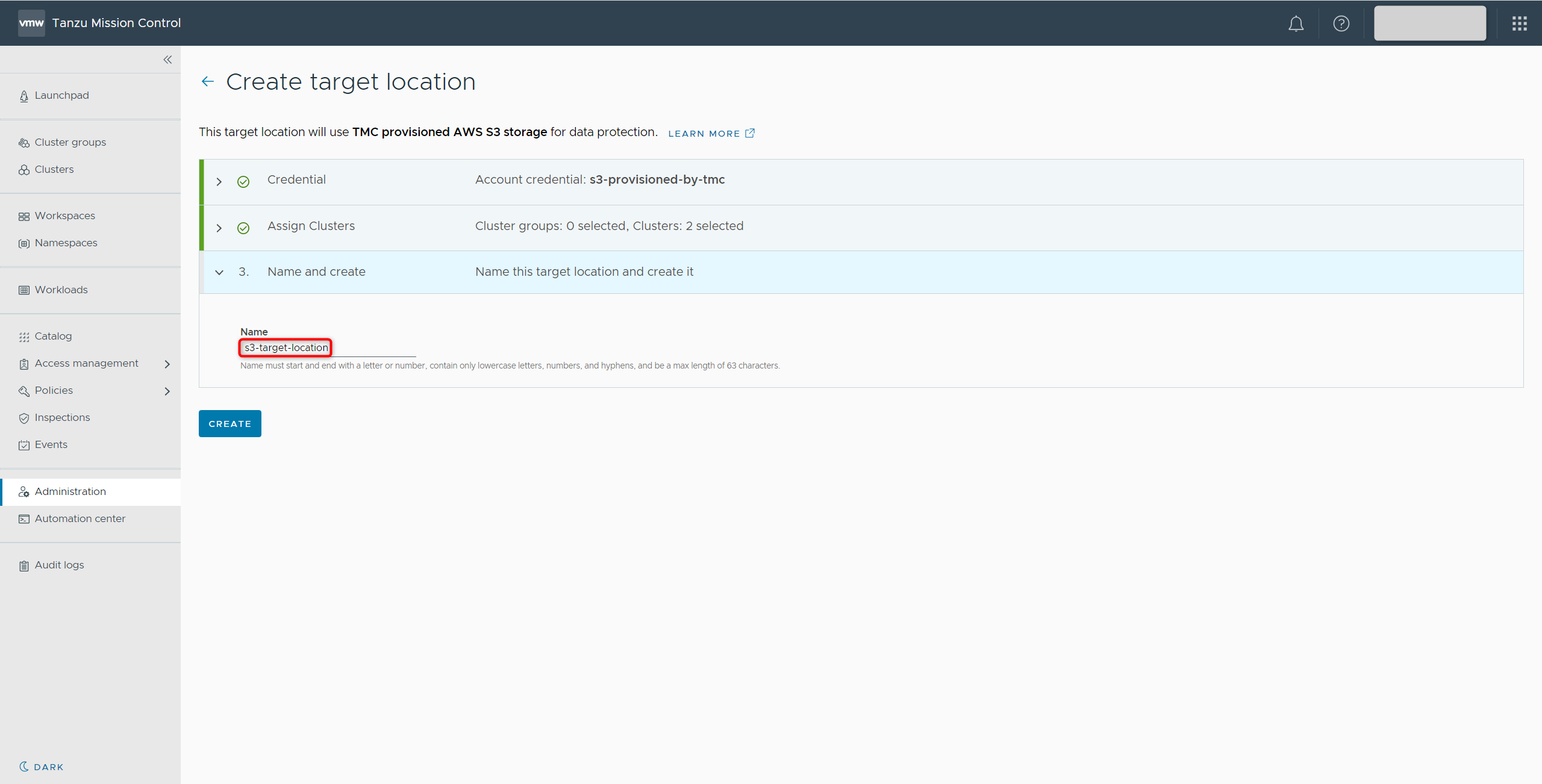1542x784 pixels.
Task: Open Cluster groups in sidebar
Action: click(x=70, y=142)
